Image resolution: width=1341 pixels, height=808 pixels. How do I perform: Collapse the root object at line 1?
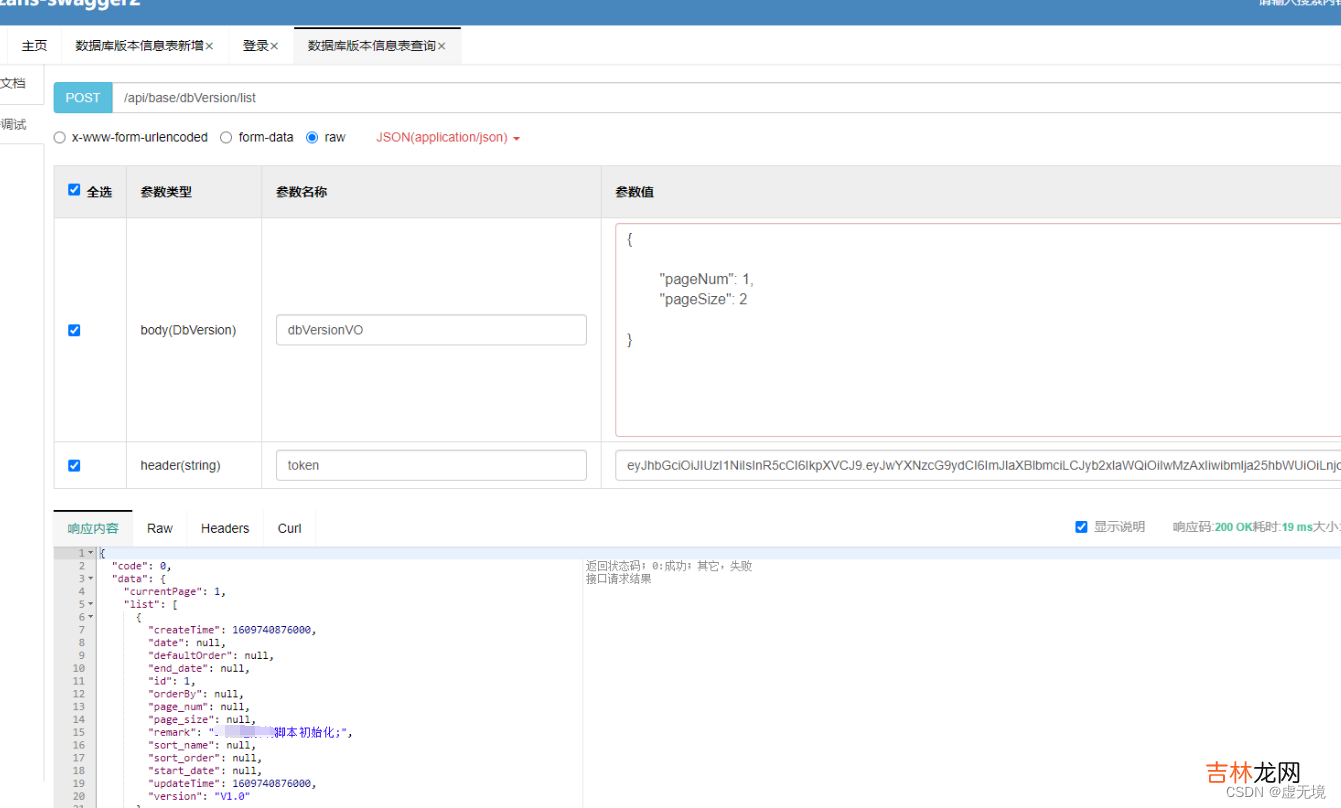pos(91,553)
